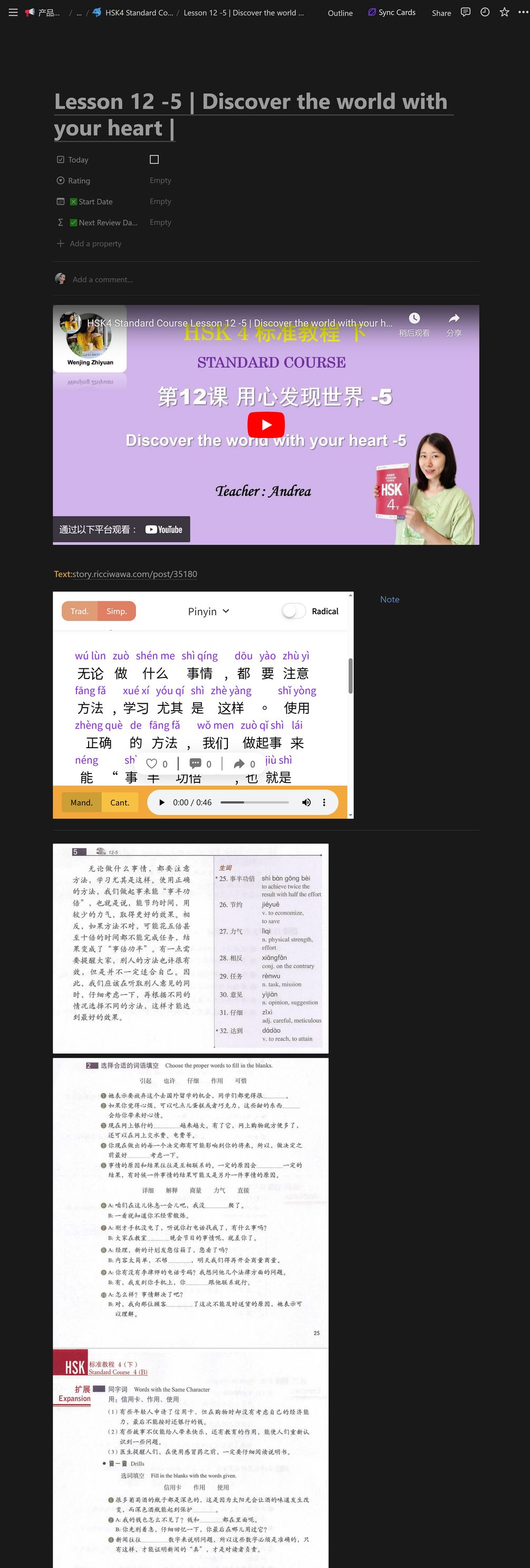Mark page as favorite with star
The image size is (530, 1568).
[505, 12]
